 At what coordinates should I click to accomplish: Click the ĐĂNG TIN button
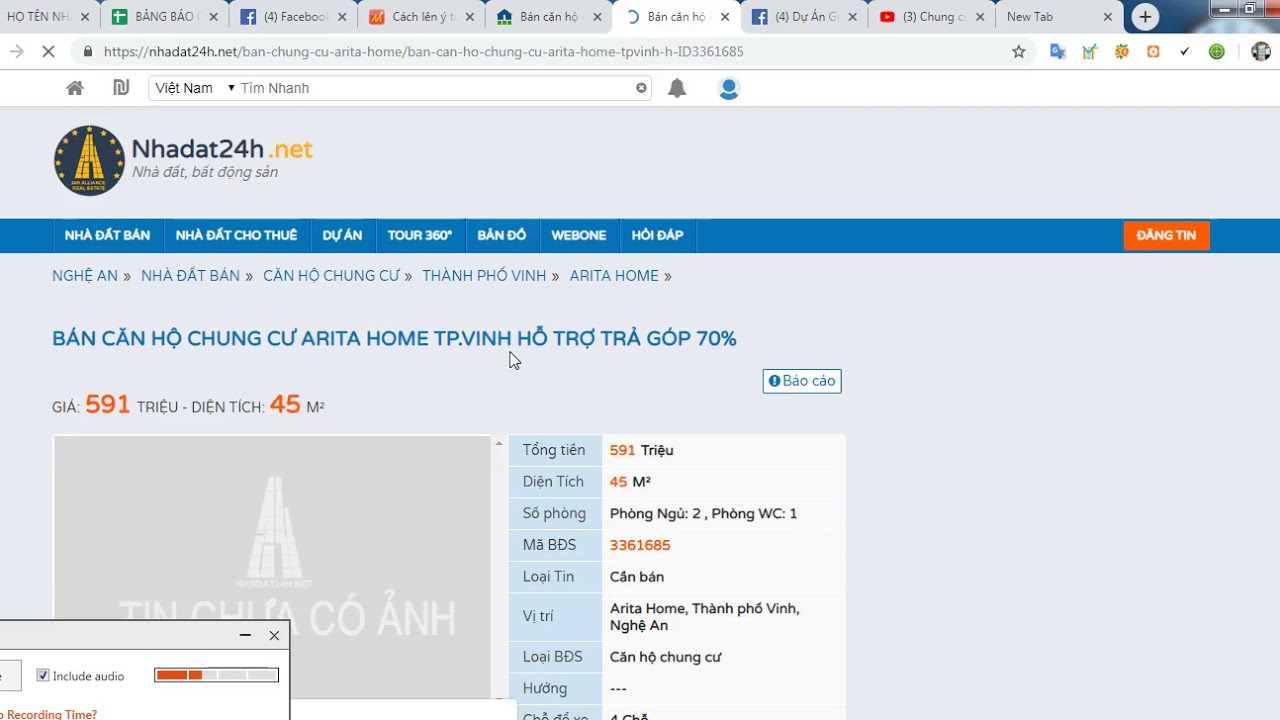pyautogui.click(x=1166, y=236)
